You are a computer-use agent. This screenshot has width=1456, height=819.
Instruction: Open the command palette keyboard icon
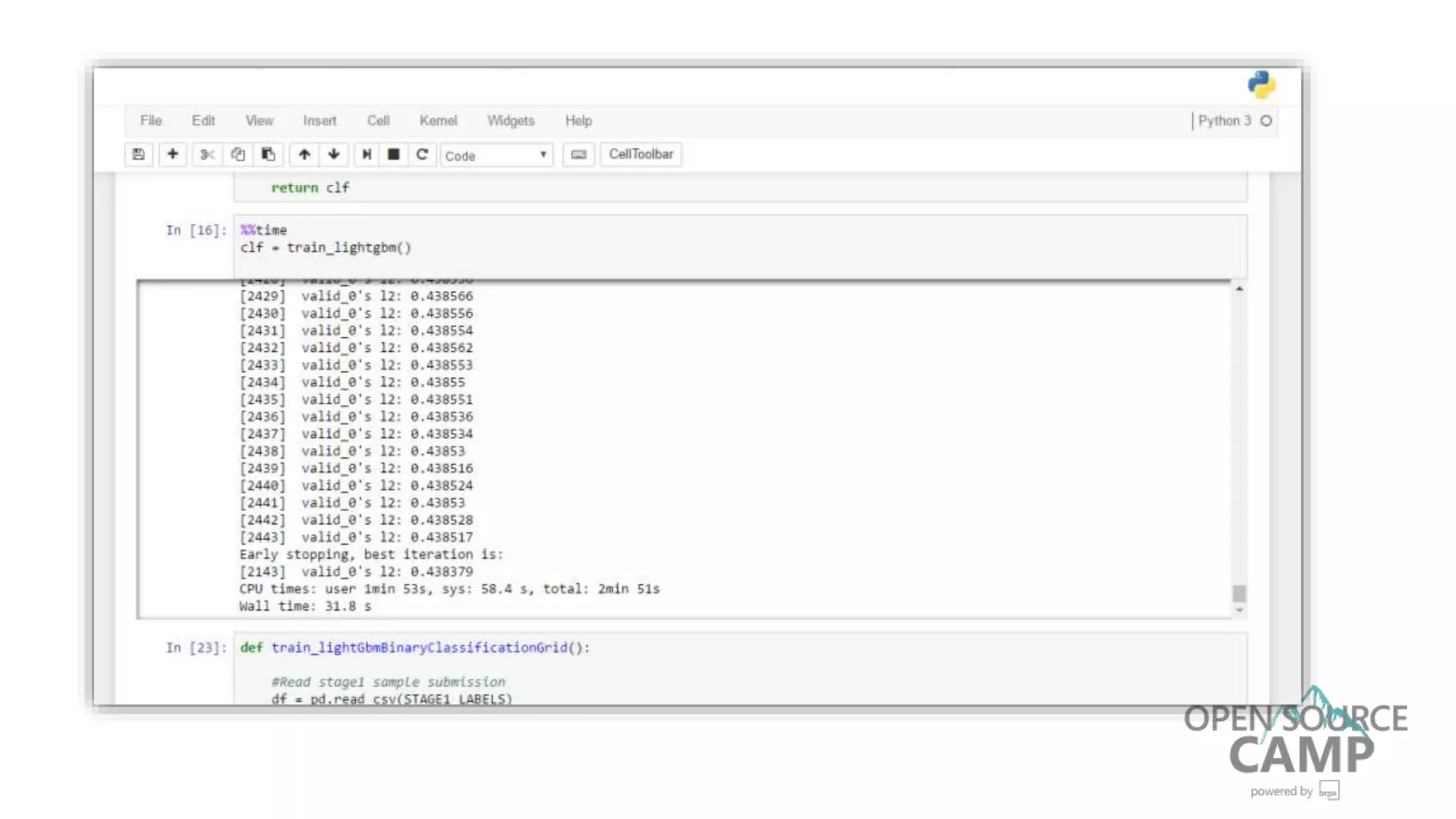tap(579, 155)
